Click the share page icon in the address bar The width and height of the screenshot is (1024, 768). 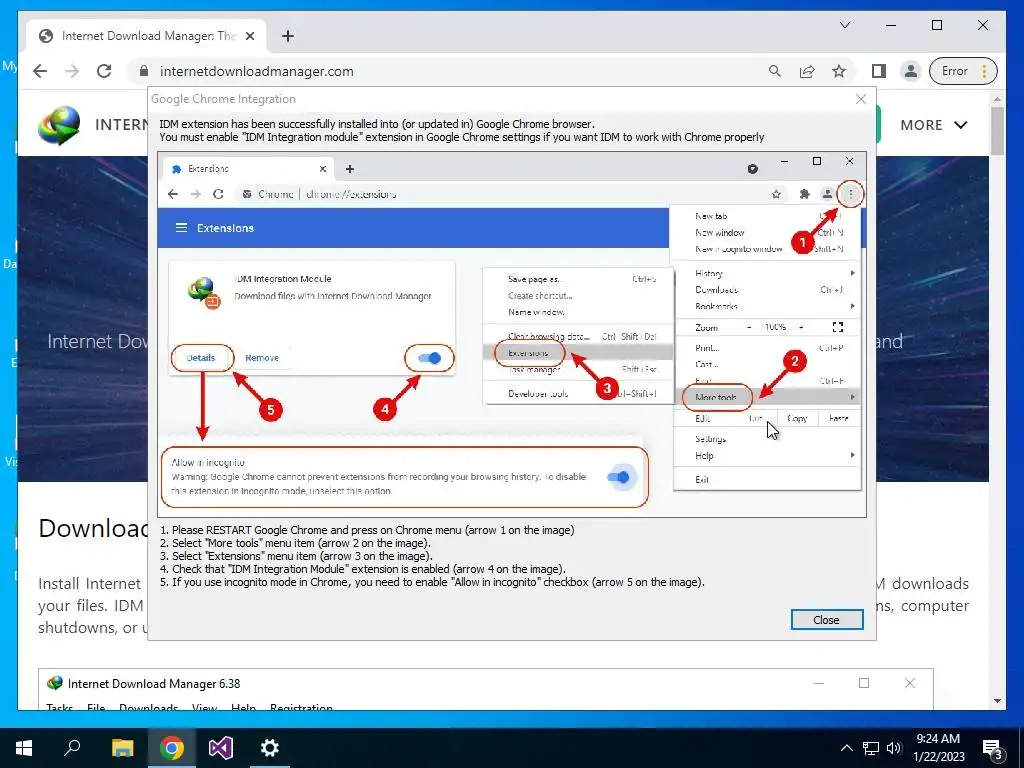click(x=807, y=71)
